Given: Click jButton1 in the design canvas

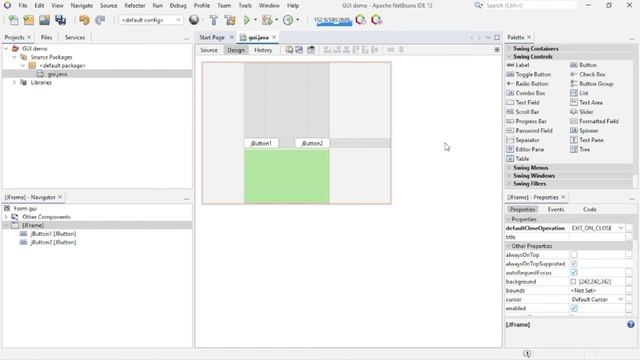Looking at the screenshot, I should 261,143.
